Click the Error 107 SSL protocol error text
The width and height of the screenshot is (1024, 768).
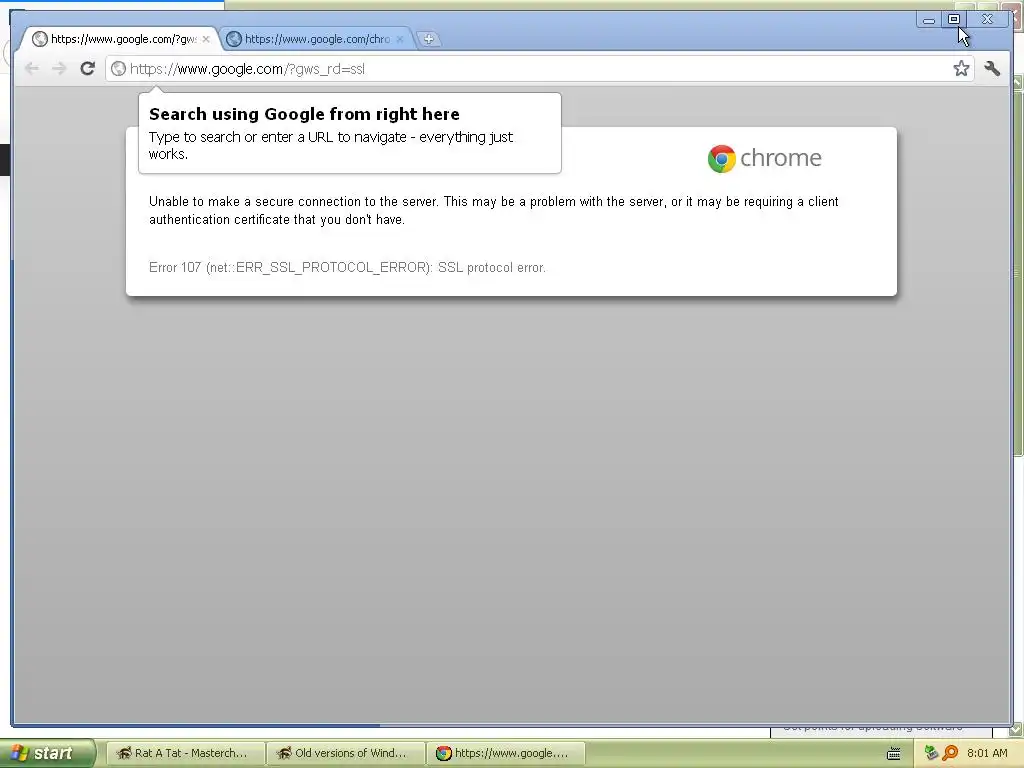click(347, 268)
